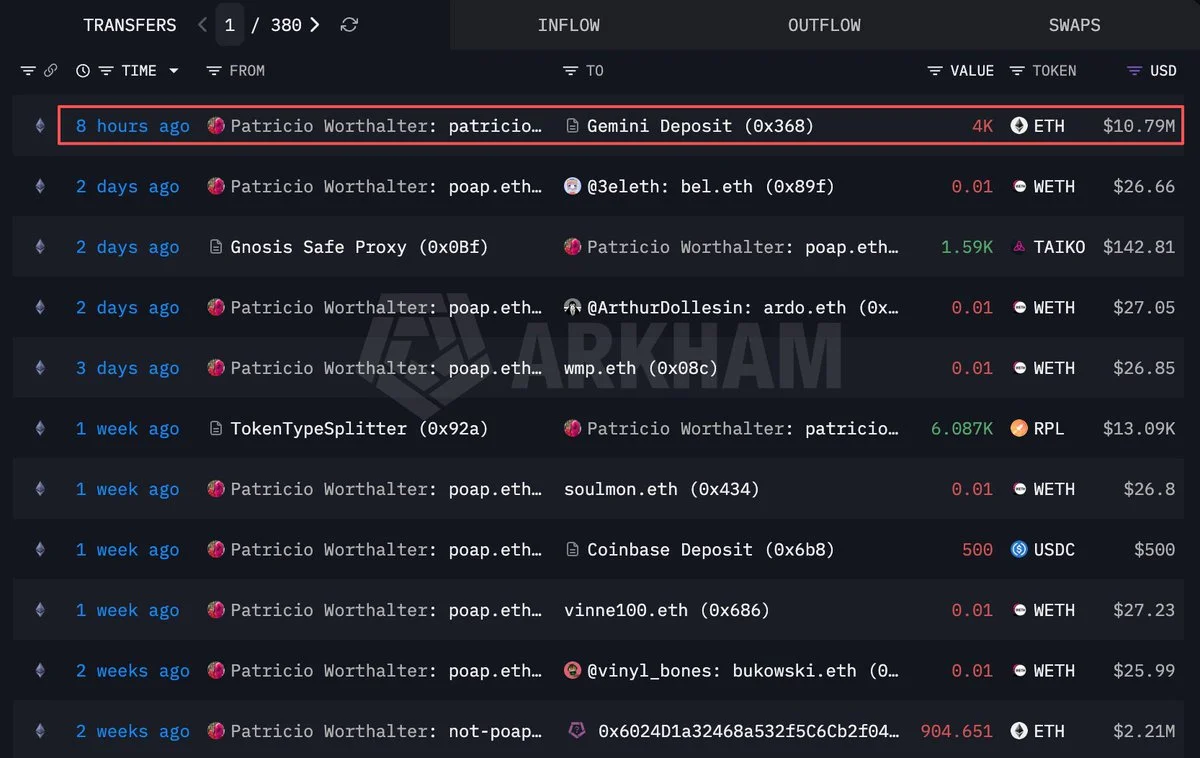This screenshot has width=1200, height=758.
Task: Open Gnosis Safe Proxy (0x0Bf) address
Action: [359, 247]
